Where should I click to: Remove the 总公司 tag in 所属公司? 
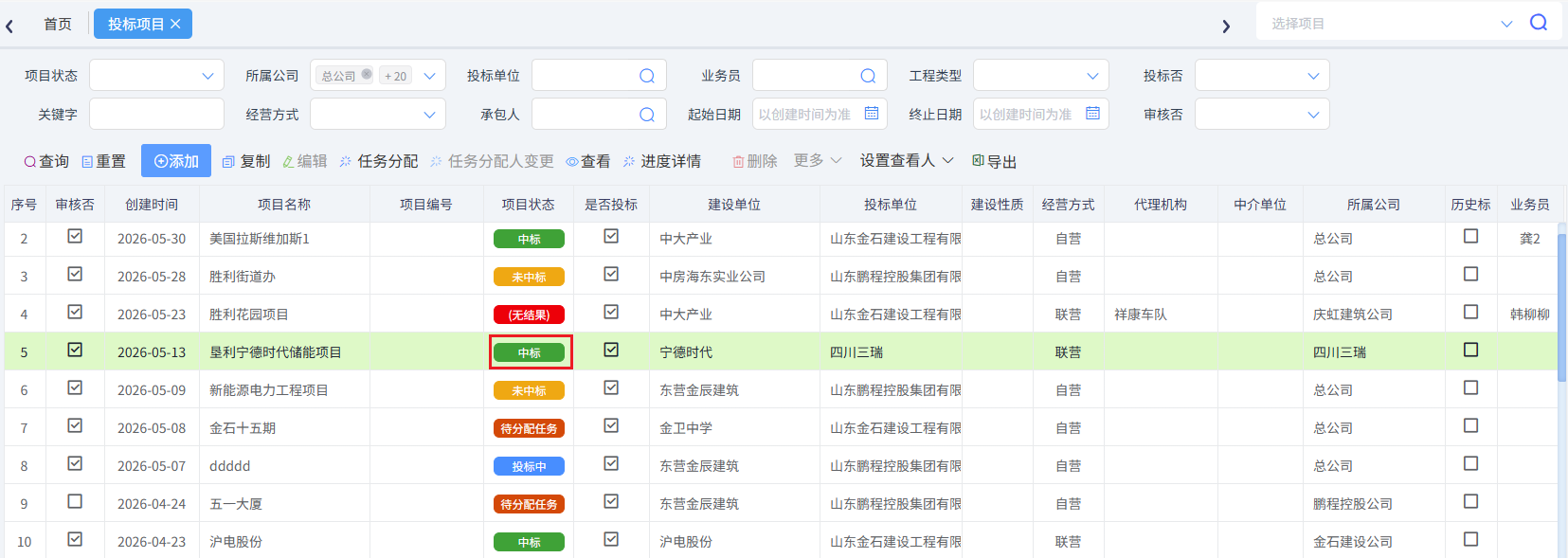coord(367,75)
